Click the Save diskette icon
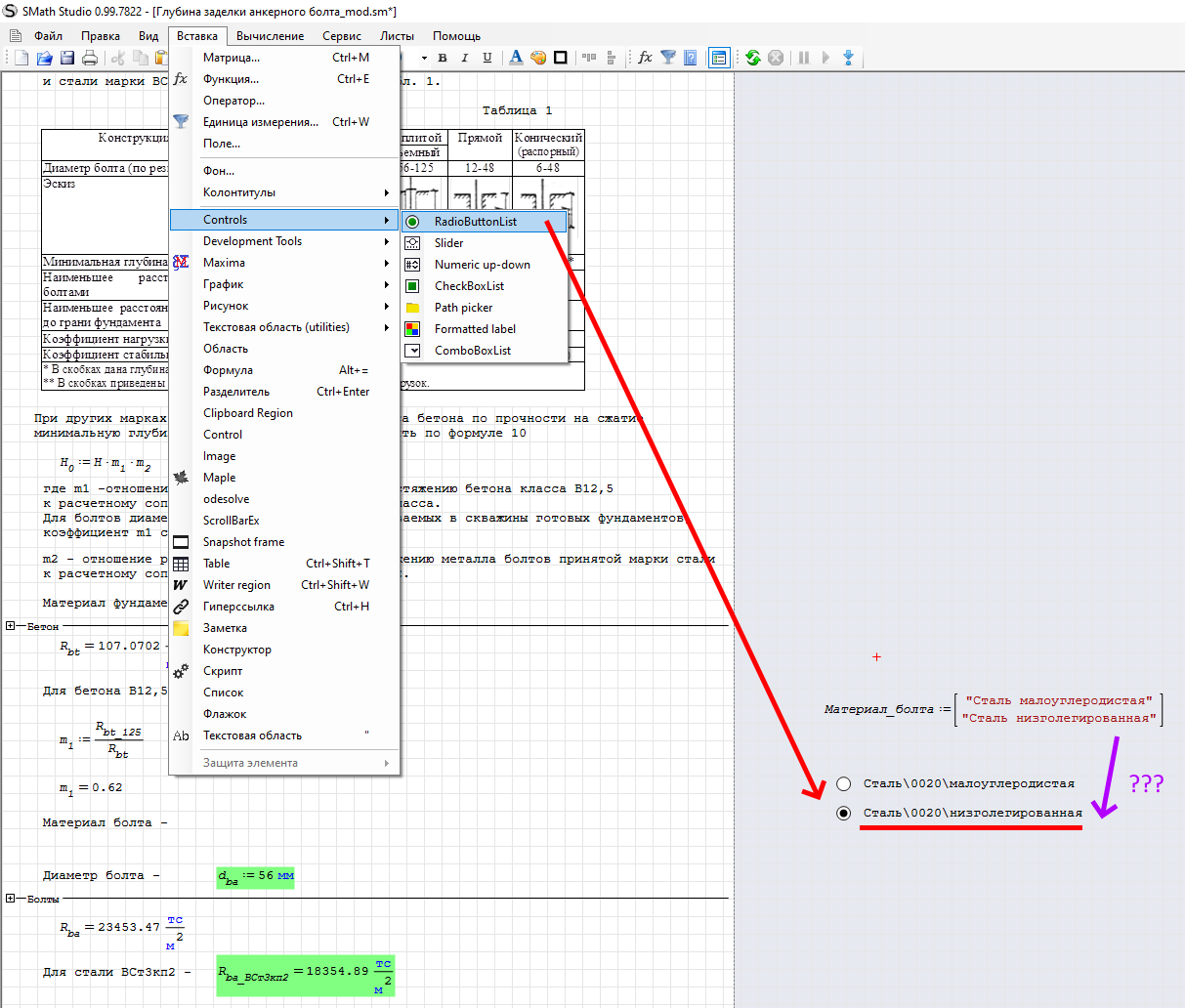Screen dimensions: 1185x1008 67,59
